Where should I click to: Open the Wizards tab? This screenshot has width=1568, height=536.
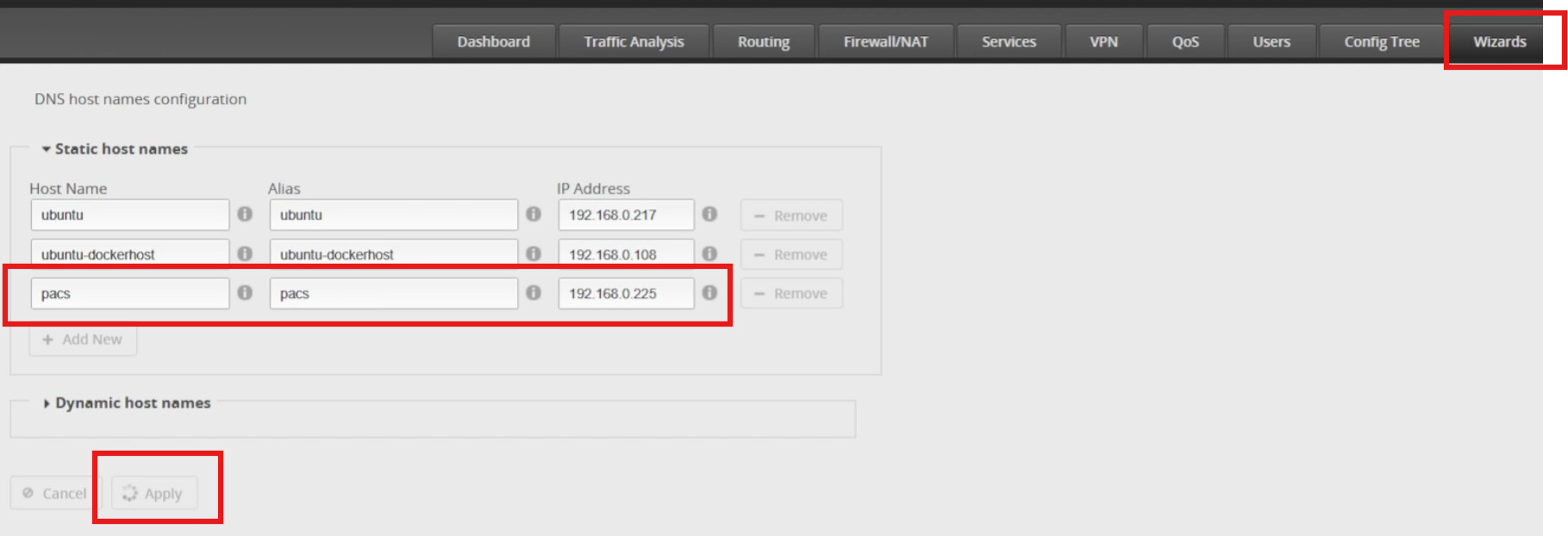1499,41
